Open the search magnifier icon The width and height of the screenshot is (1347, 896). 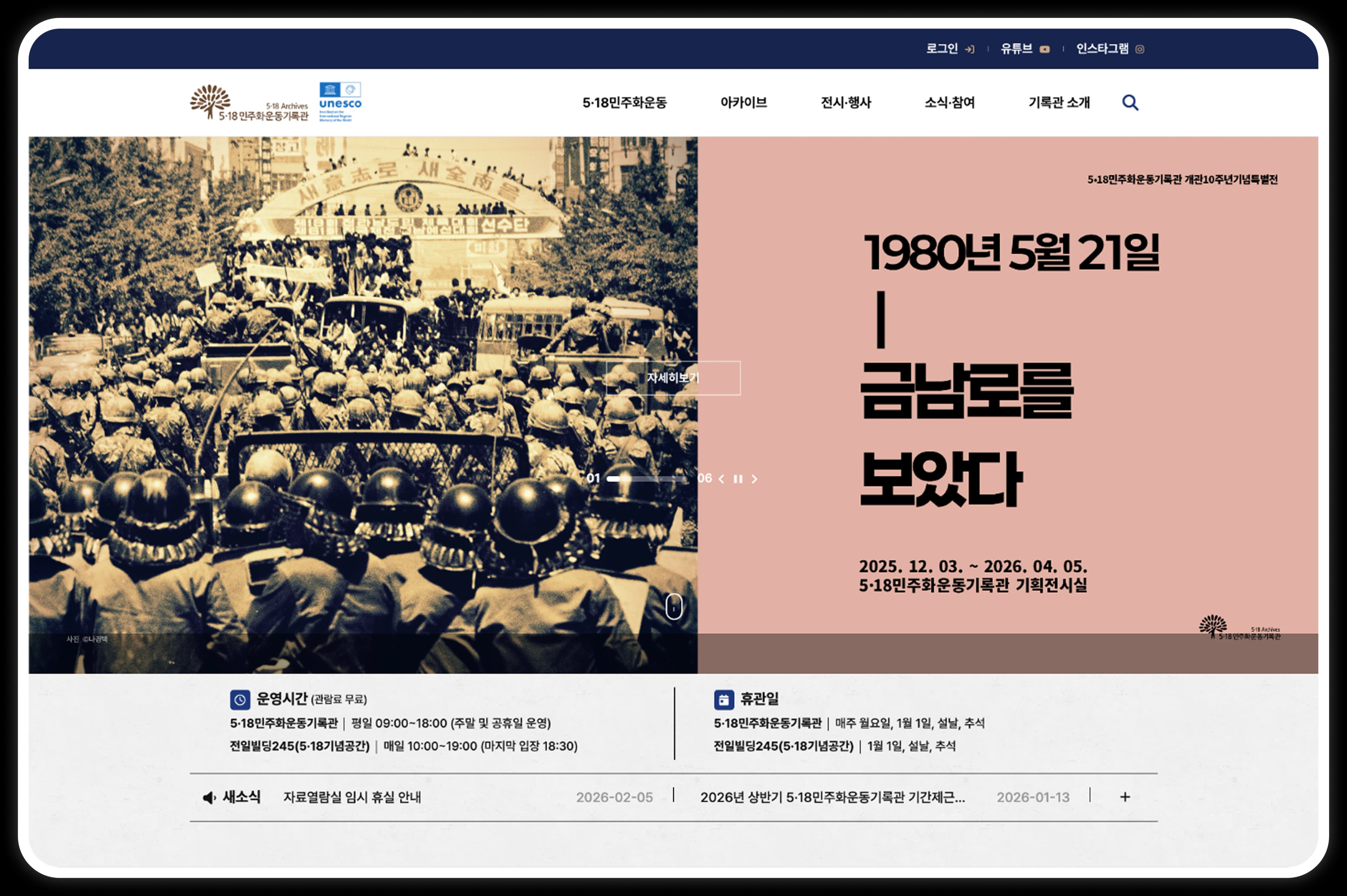(x=1130, y=103)
